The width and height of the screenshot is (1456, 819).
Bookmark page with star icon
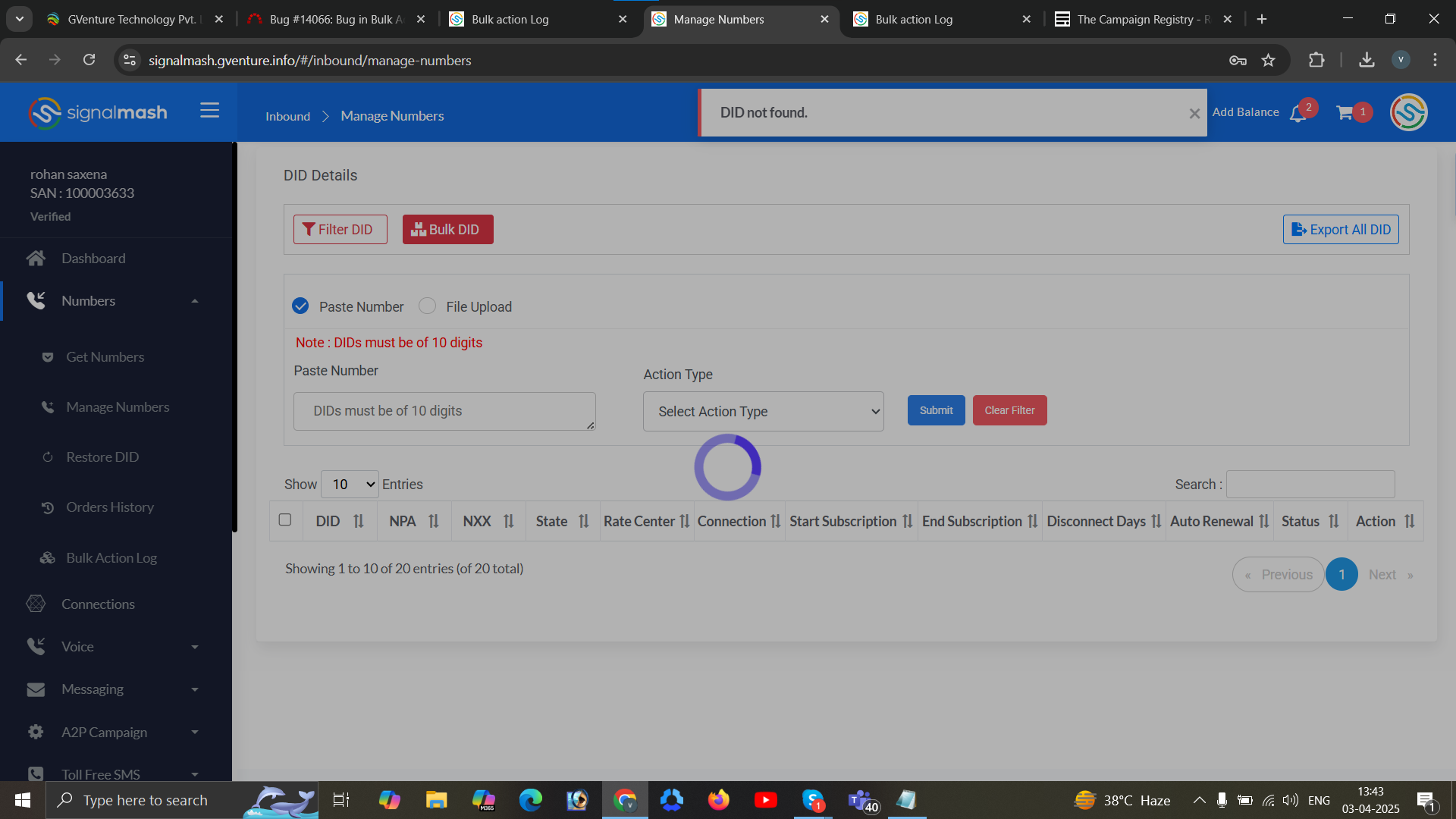pos(1268,61)
